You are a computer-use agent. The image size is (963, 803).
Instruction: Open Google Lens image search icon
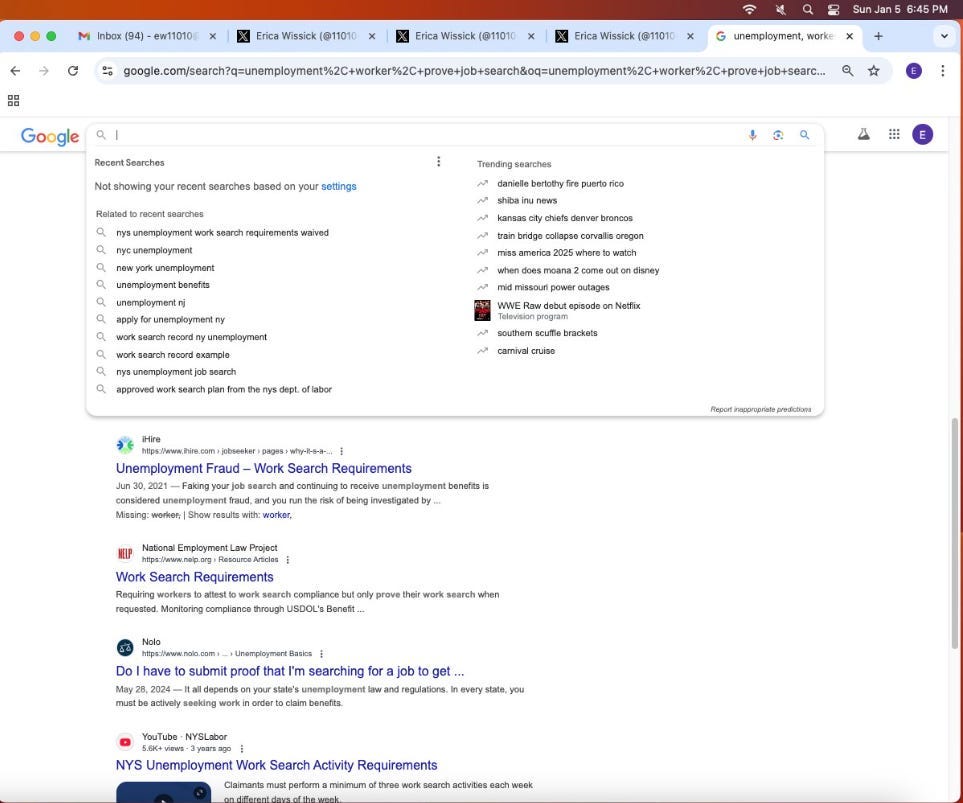pyautogui.click(x=778, y=135)
